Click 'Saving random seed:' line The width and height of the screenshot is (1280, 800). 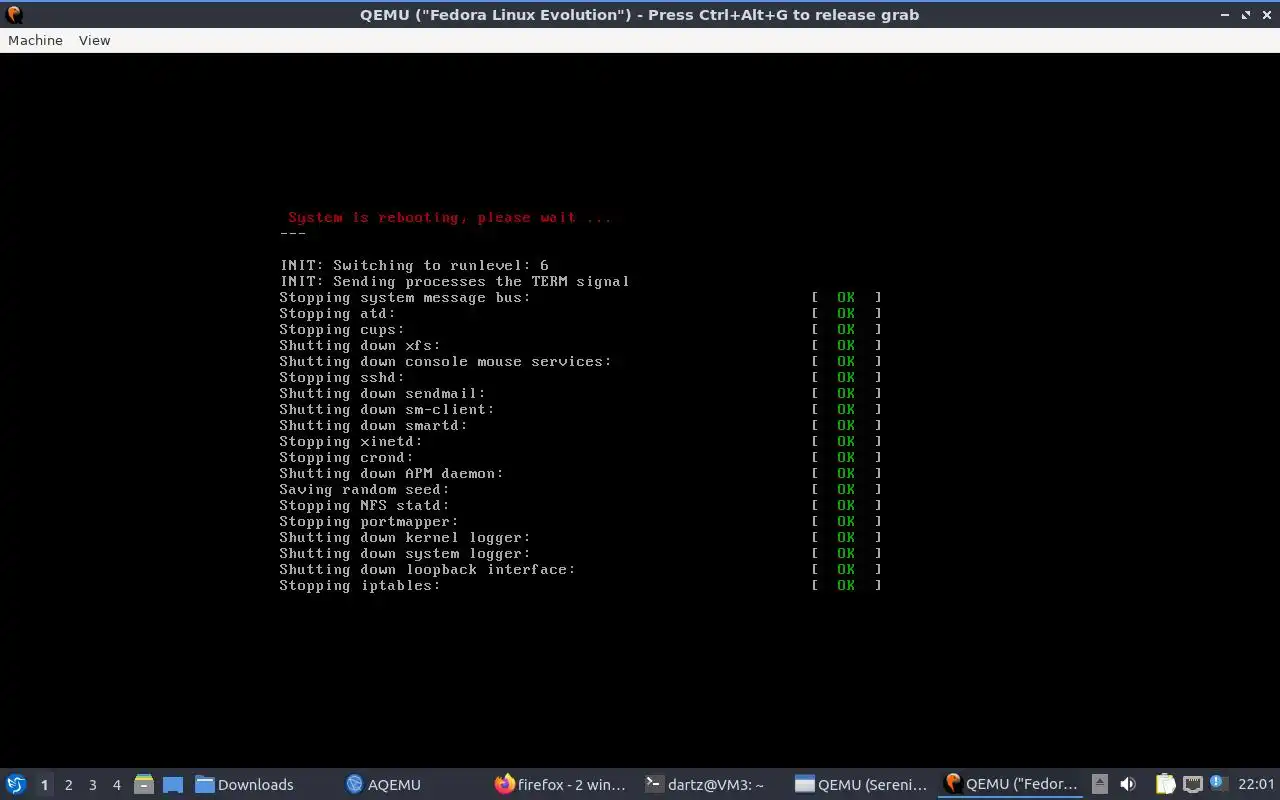point(365,489)
